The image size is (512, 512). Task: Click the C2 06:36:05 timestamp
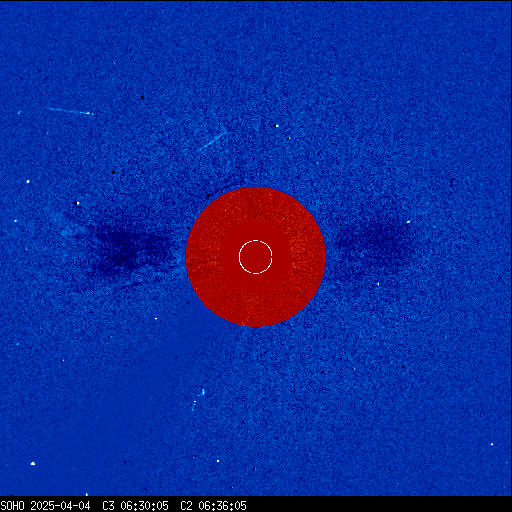[213, 506]
